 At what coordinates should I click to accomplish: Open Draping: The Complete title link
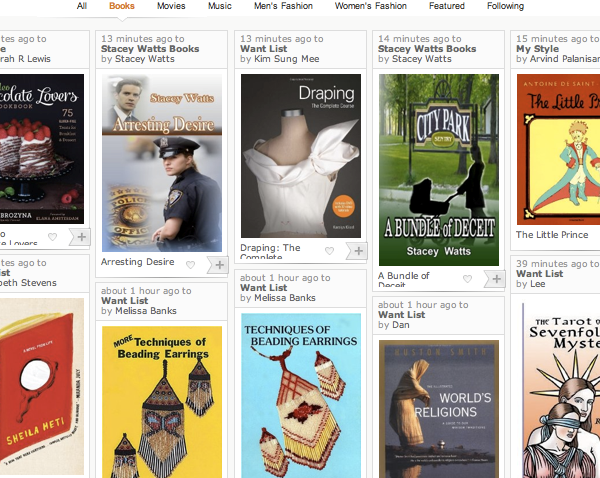pos(270,251)
